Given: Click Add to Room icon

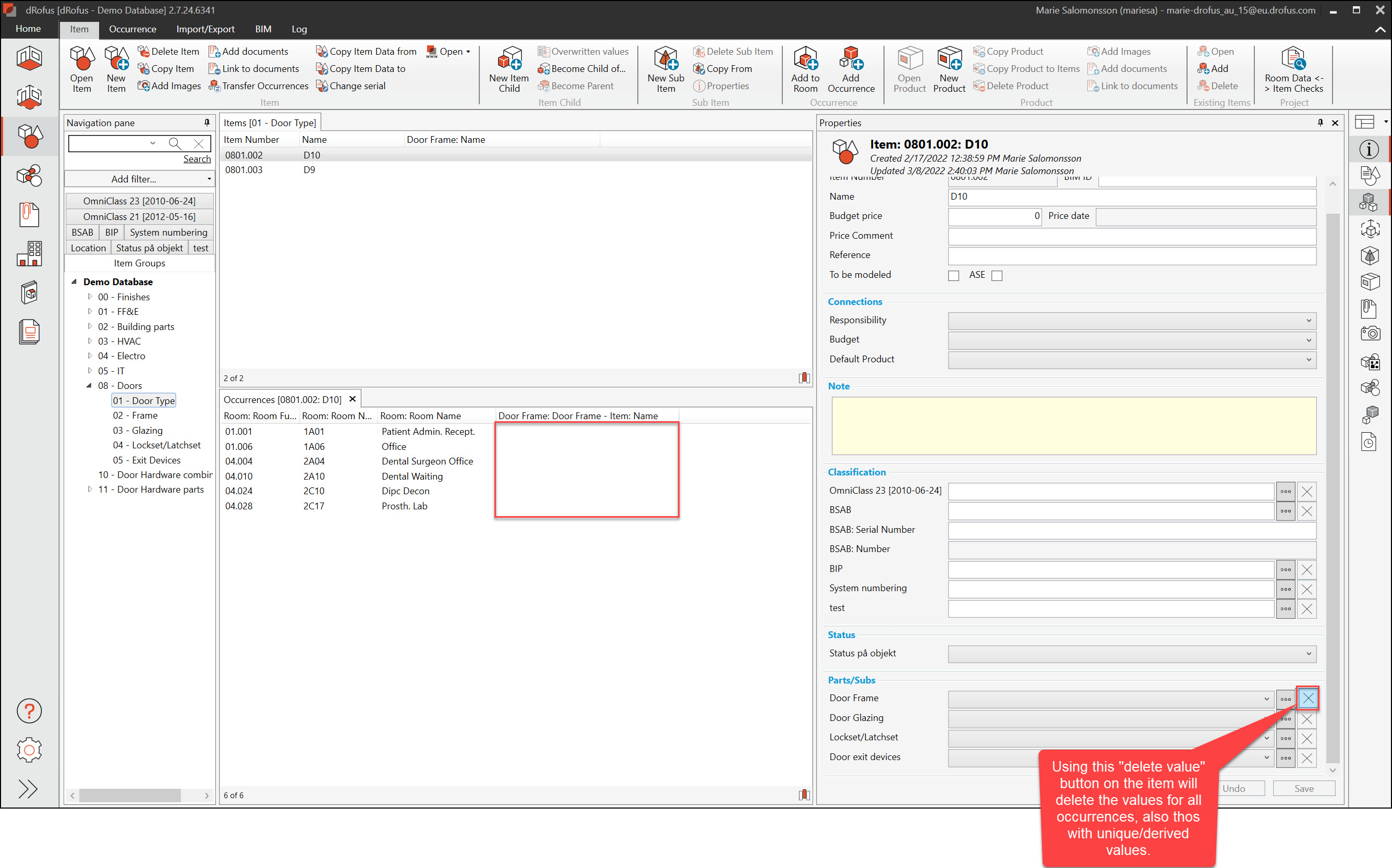Looking at the screenshot, I should point(805,69).
